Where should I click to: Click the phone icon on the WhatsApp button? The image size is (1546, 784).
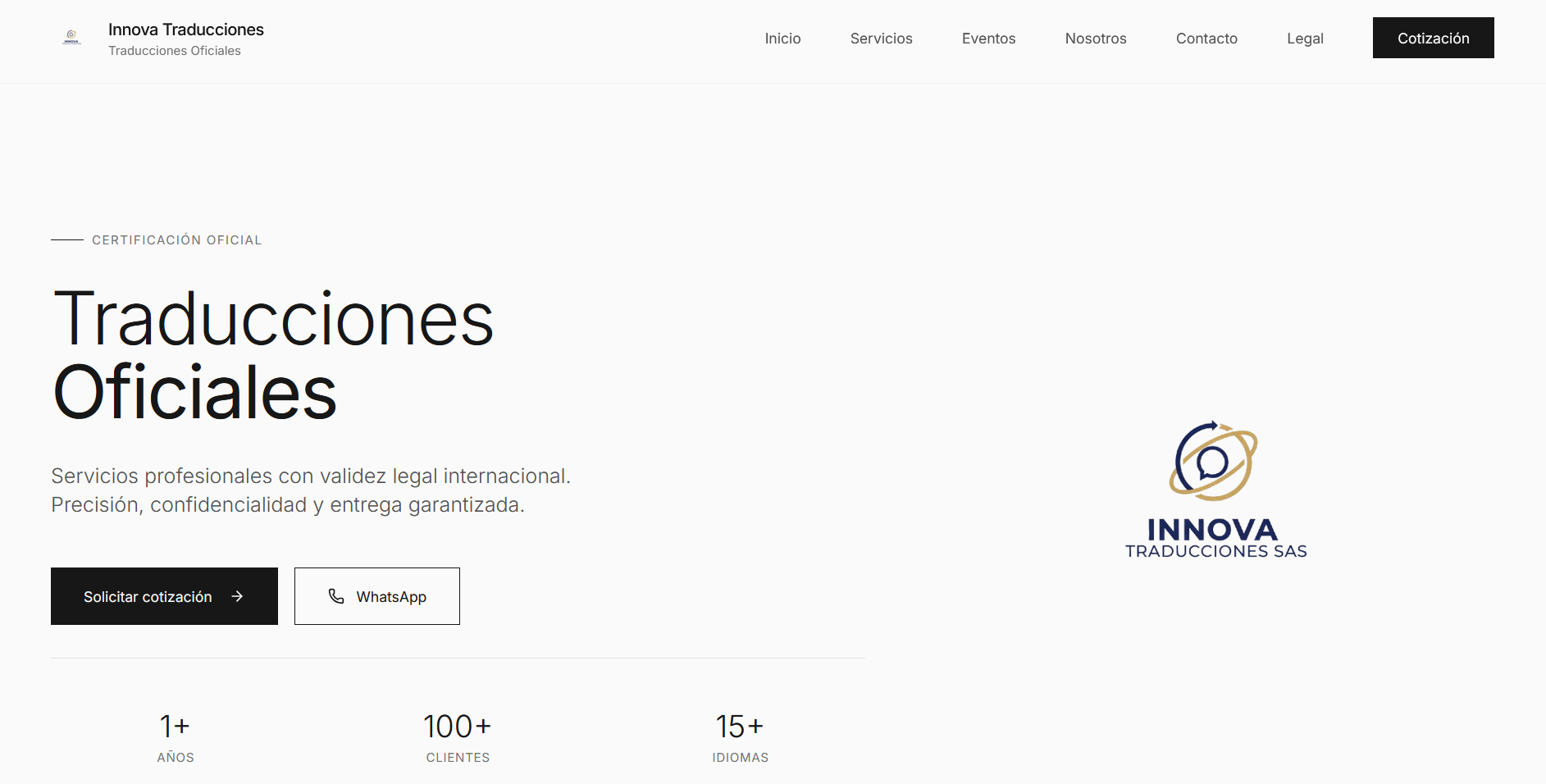[336, 596]
